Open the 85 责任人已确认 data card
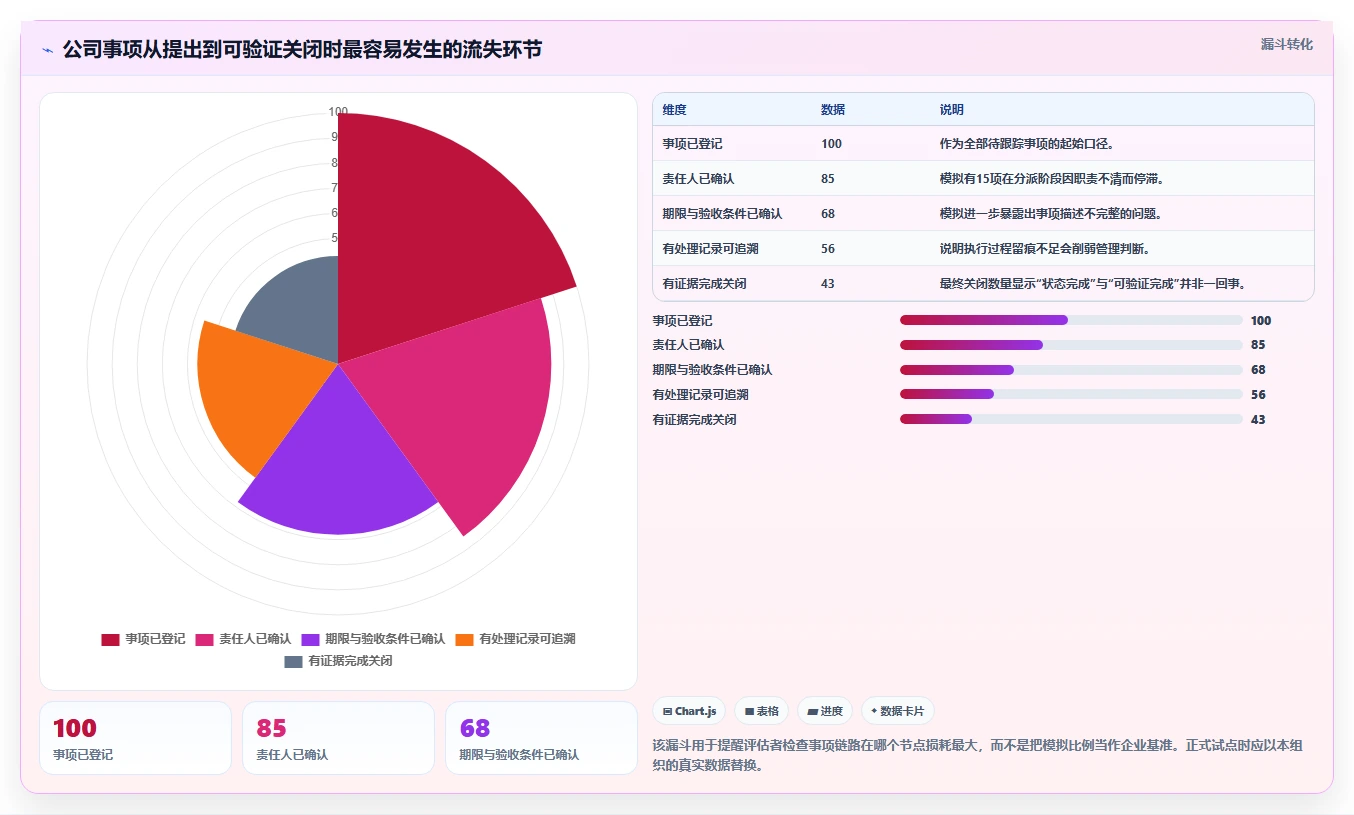The image size is (1354, 815). click(x=338, y=738)
